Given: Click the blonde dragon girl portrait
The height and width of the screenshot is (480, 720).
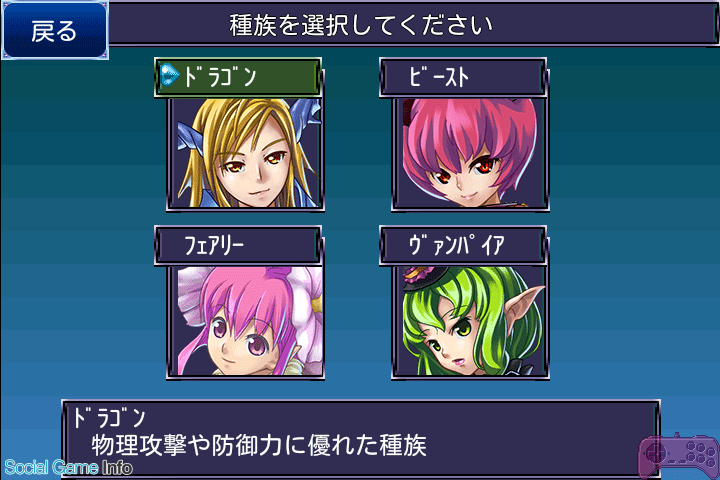Looking at the screenshot, I should 246,154.
